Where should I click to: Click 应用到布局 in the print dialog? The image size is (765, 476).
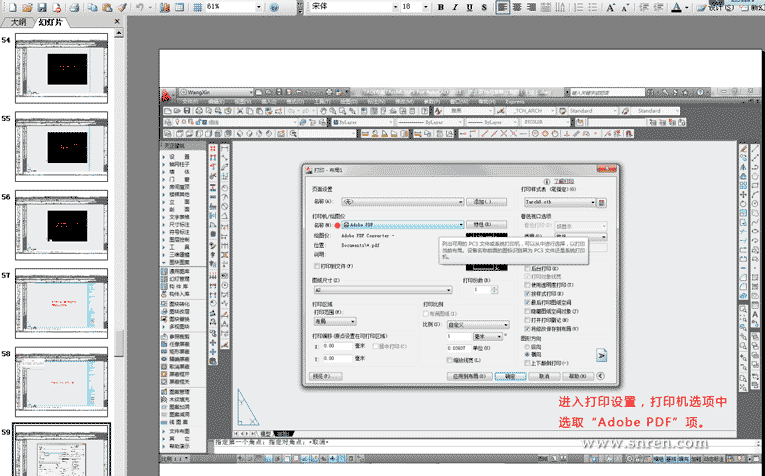[469, 377]
